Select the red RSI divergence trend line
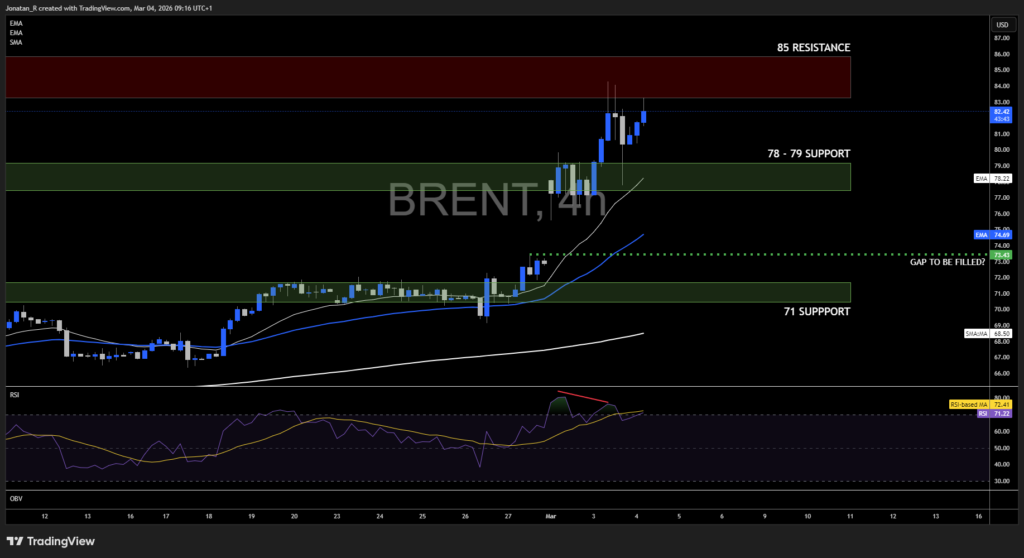Viewport: 1024px width, 558px height. 583,397
